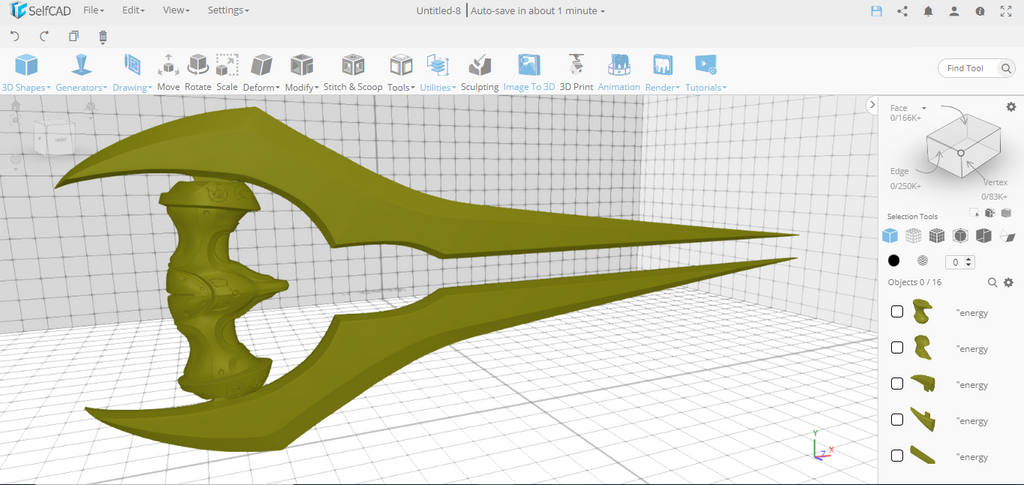This screenshot has height=485, width=1024.
Task: Click the Delete trash can icon
Action: [x=103, y=37]
